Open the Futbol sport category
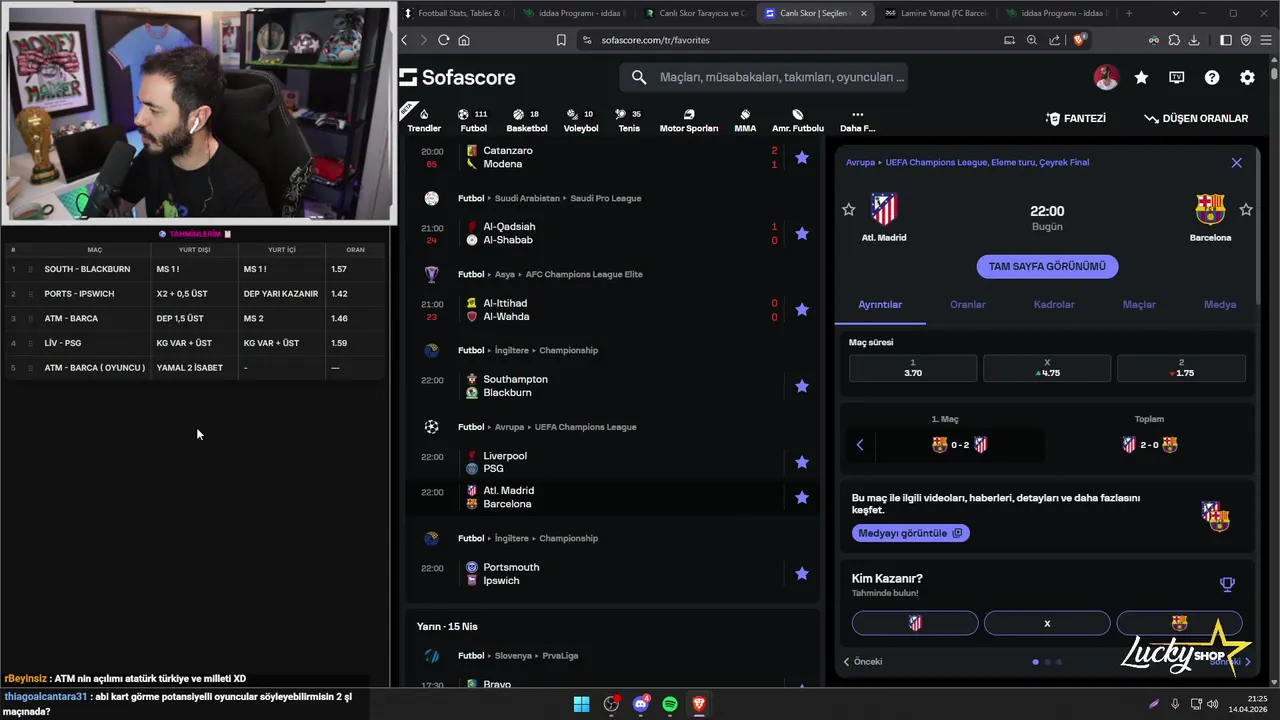This screenshot has width=1280, height=720. coord(473,120)
